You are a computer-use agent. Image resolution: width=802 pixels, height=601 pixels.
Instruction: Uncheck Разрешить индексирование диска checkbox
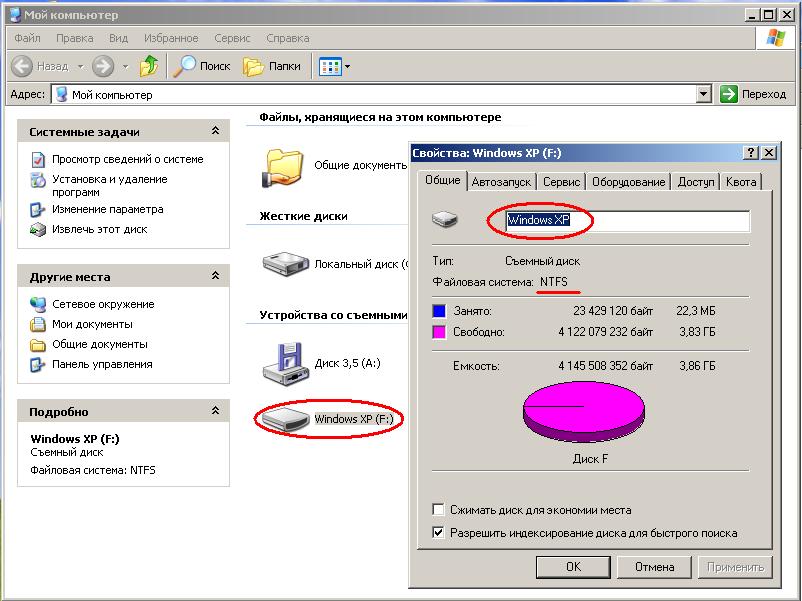[438, 532]
